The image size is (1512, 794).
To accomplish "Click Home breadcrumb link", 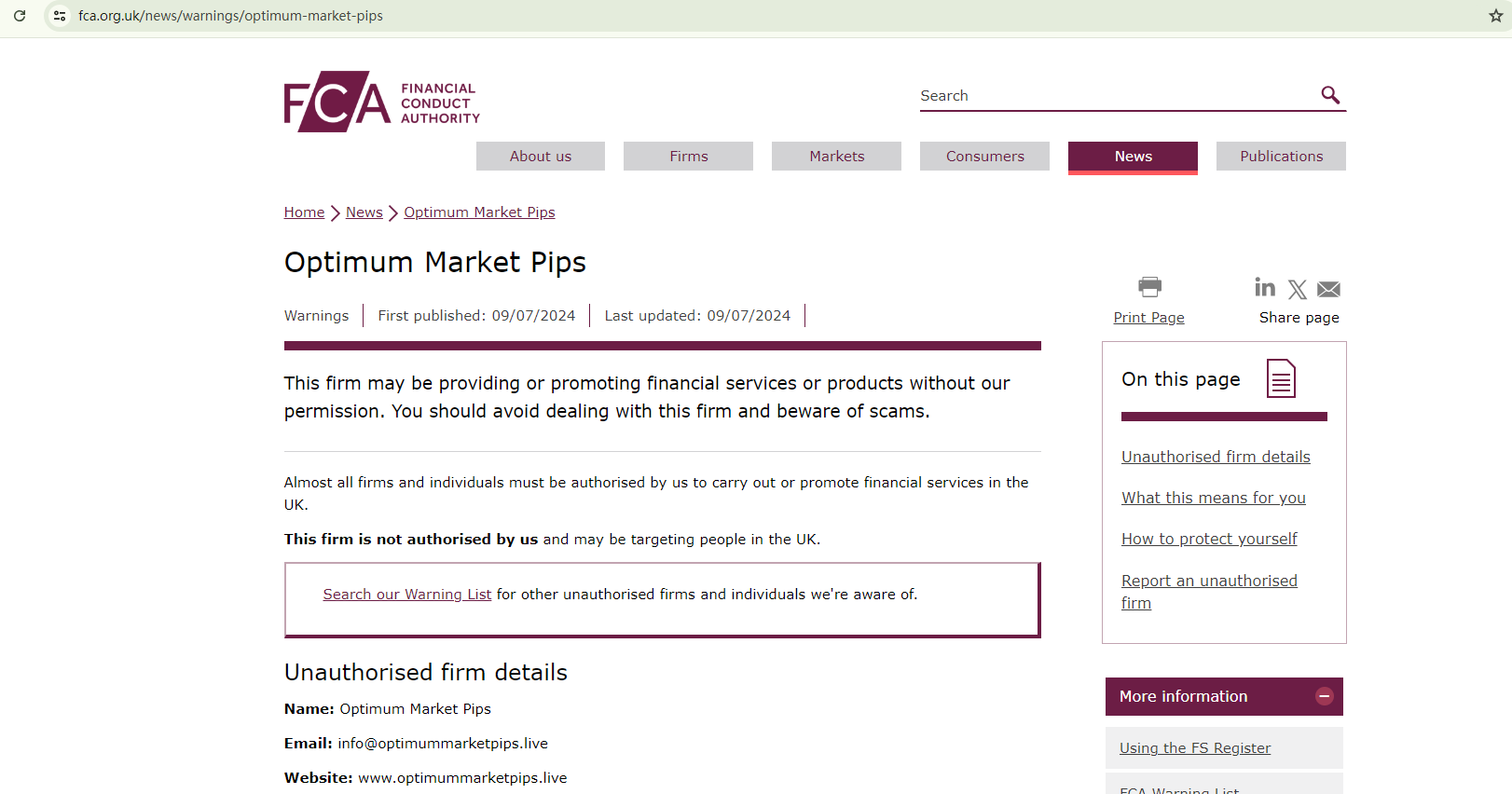I will pos(304,212).
